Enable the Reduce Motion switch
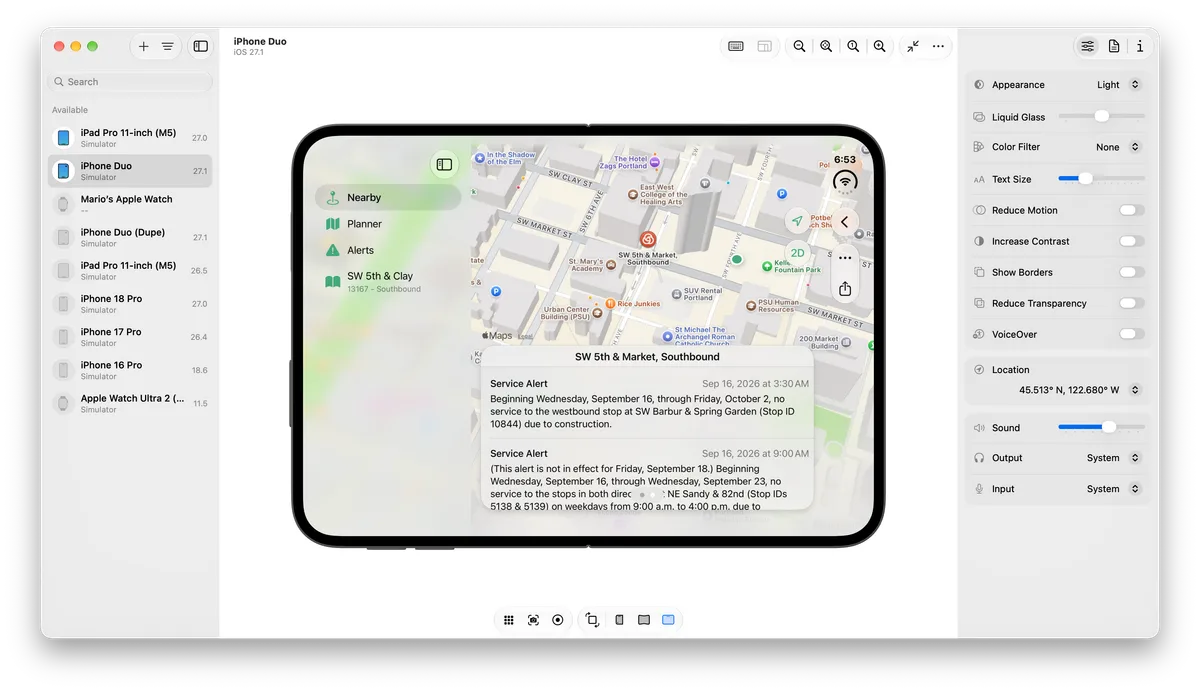1200x692 pixels. [1132, 210]
